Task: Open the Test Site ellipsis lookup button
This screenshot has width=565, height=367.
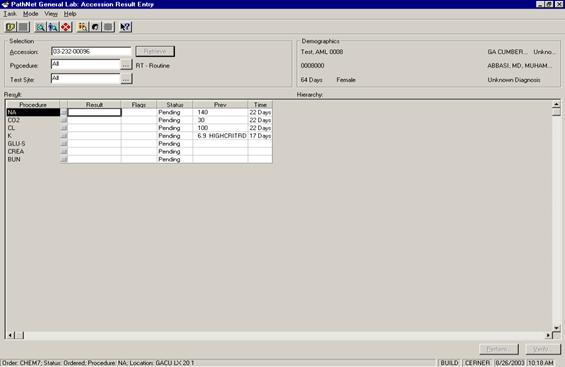Action: click(126, 79)
